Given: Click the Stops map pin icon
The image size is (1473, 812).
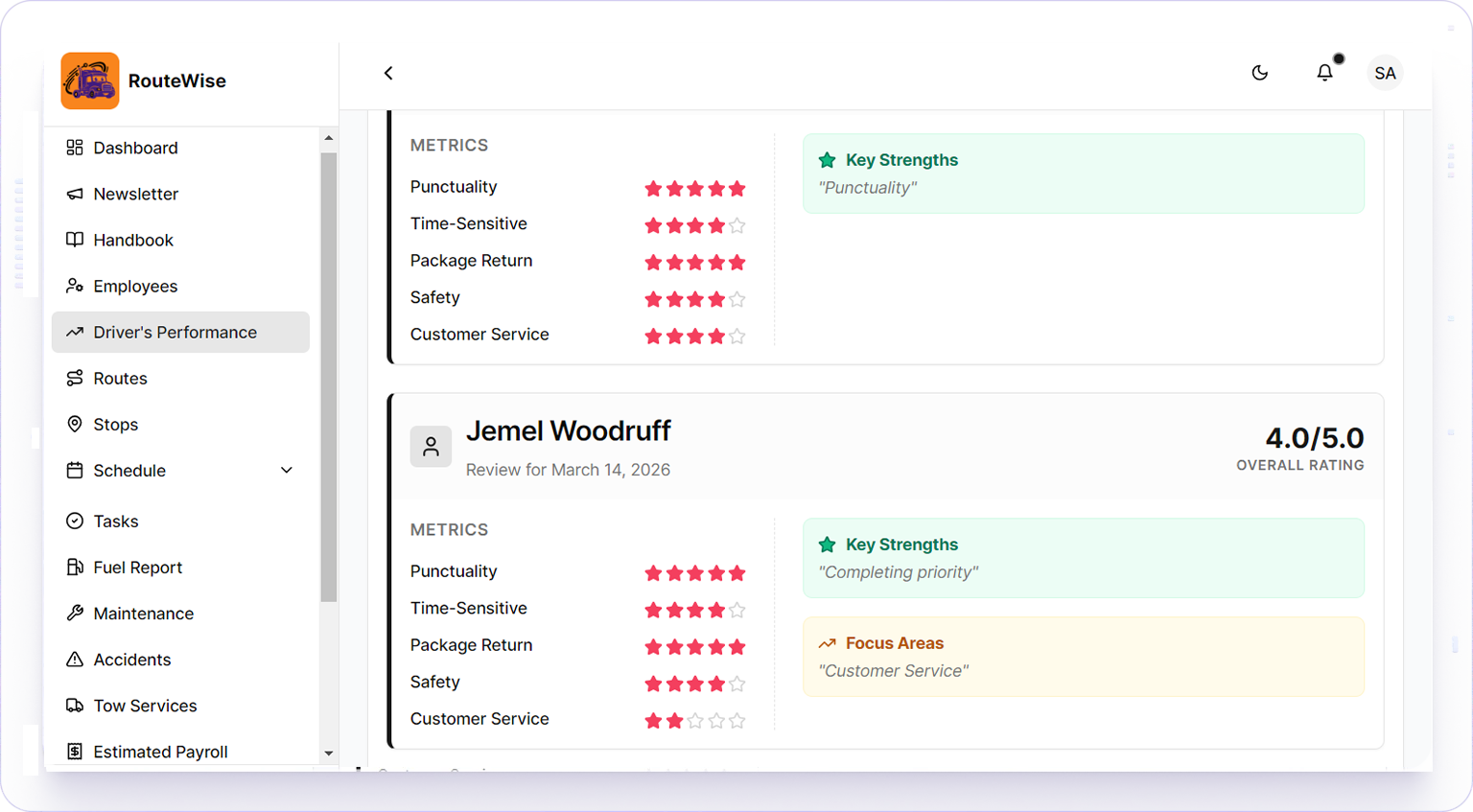Looking at the screenshot, I should coord(75,425).
